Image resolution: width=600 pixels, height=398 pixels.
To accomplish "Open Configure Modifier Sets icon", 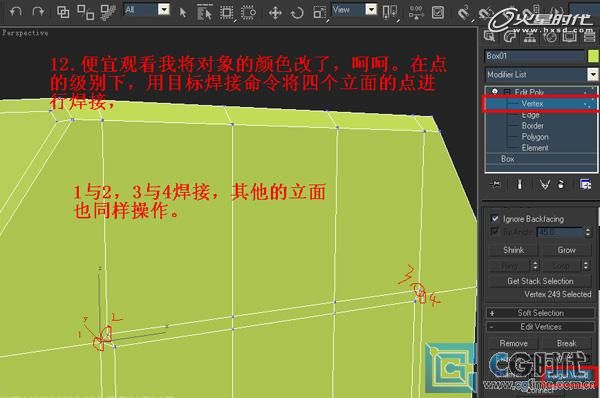I will pos(585,184).
